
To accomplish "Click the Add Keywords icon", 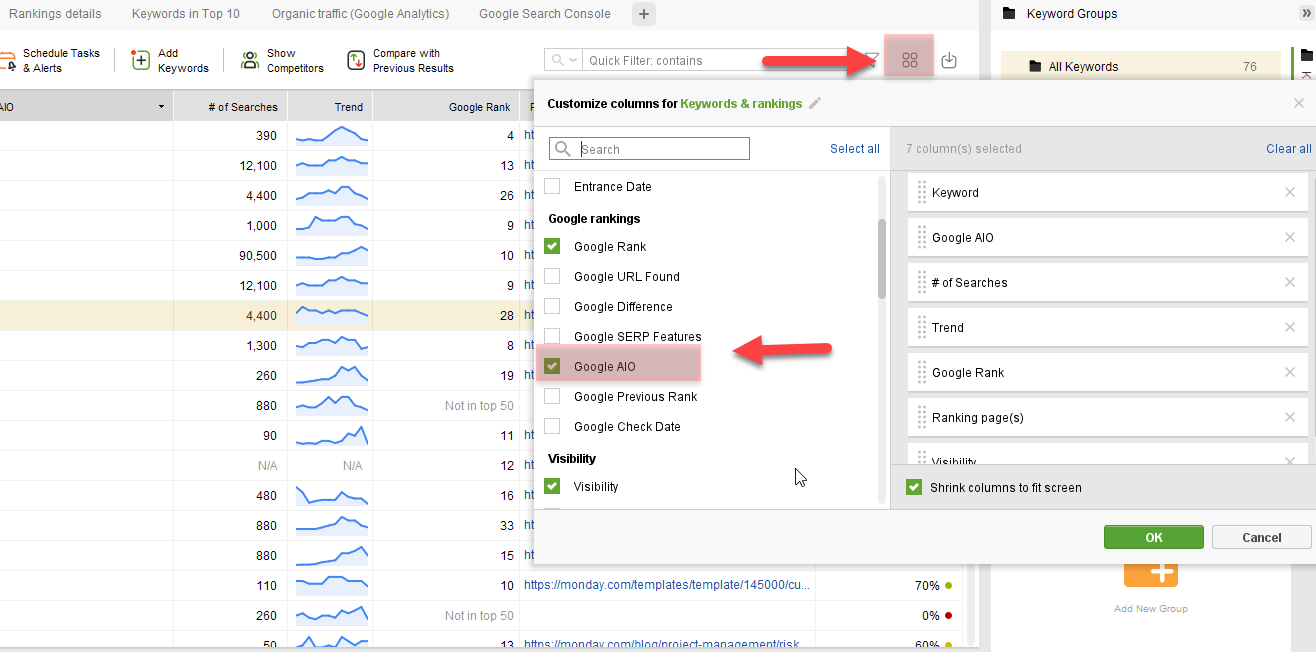I will tap(141, 61).
